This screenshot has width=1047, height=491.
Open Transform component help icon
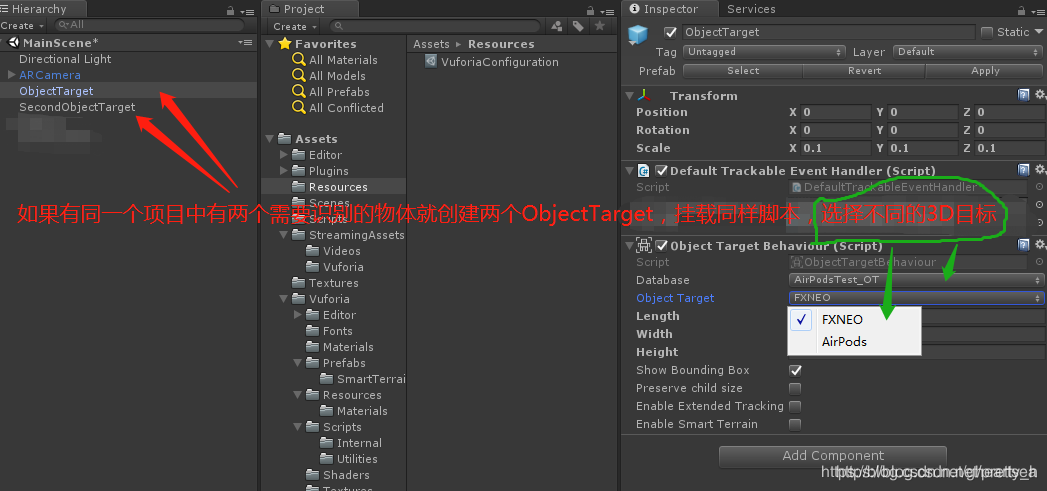point(1024,96)
